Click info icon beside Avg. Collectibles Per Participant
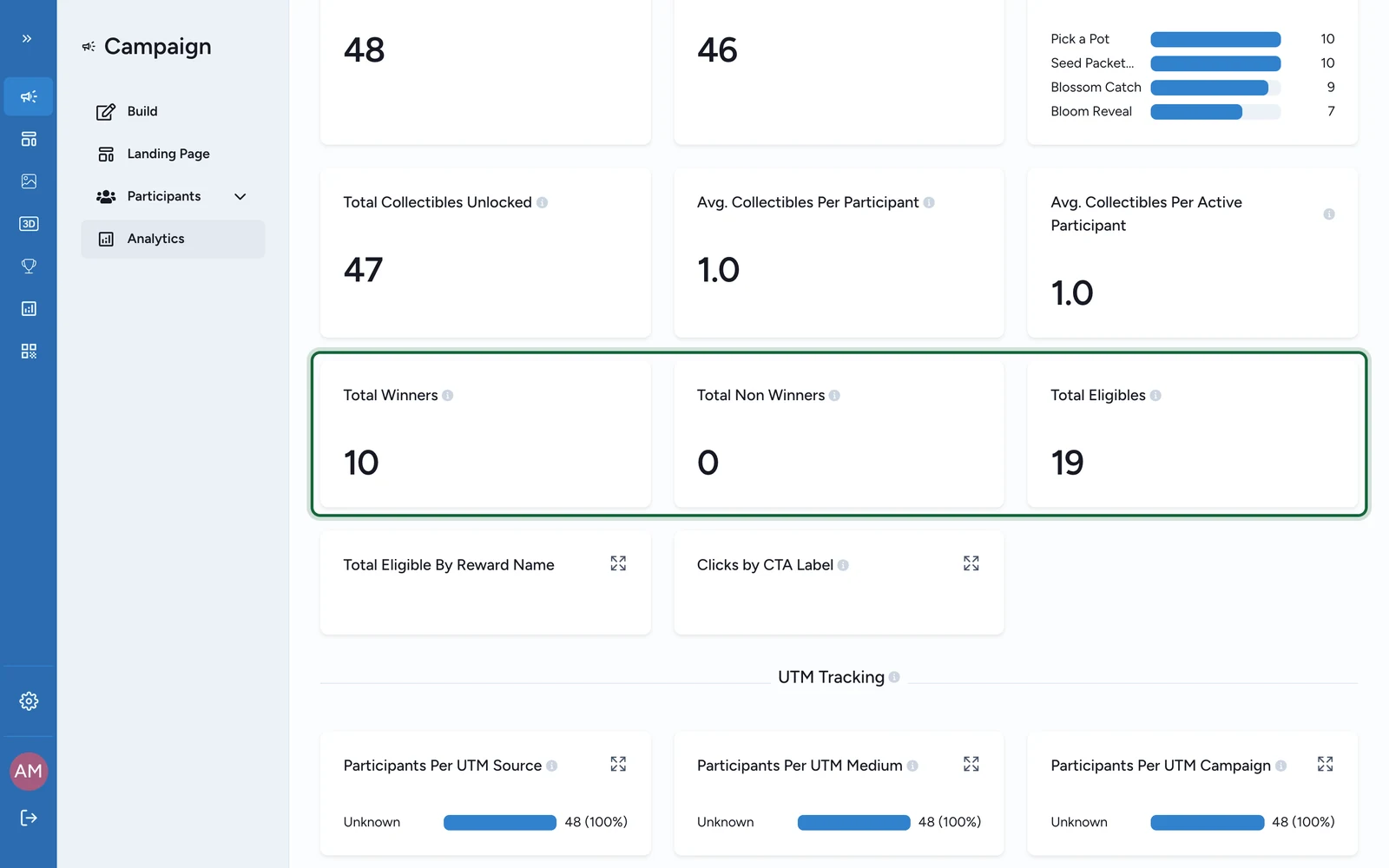Viewport: 1389px width, 868px height. point(929,202)
